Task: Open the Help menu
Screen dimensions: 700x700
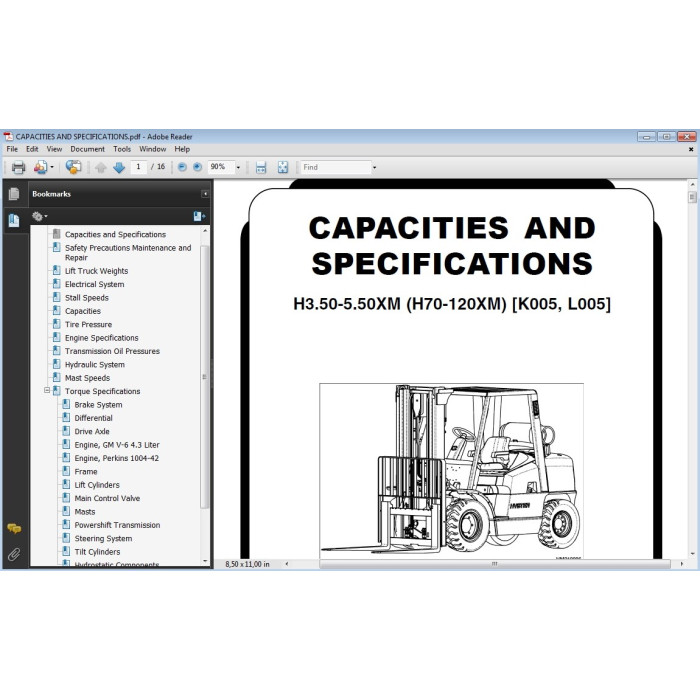Action: pos(182,149)
